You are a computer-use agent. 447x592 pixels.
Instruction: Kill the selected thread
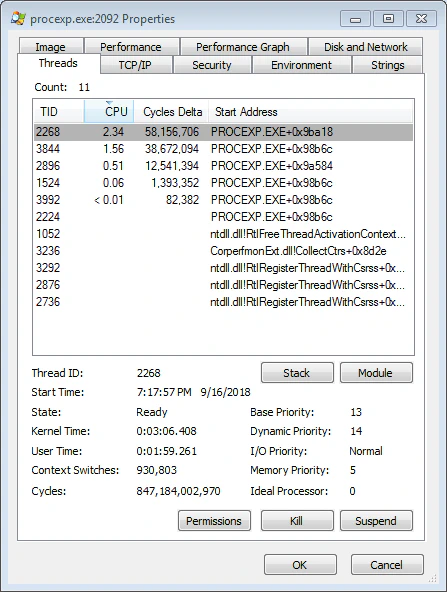(297, 521)
